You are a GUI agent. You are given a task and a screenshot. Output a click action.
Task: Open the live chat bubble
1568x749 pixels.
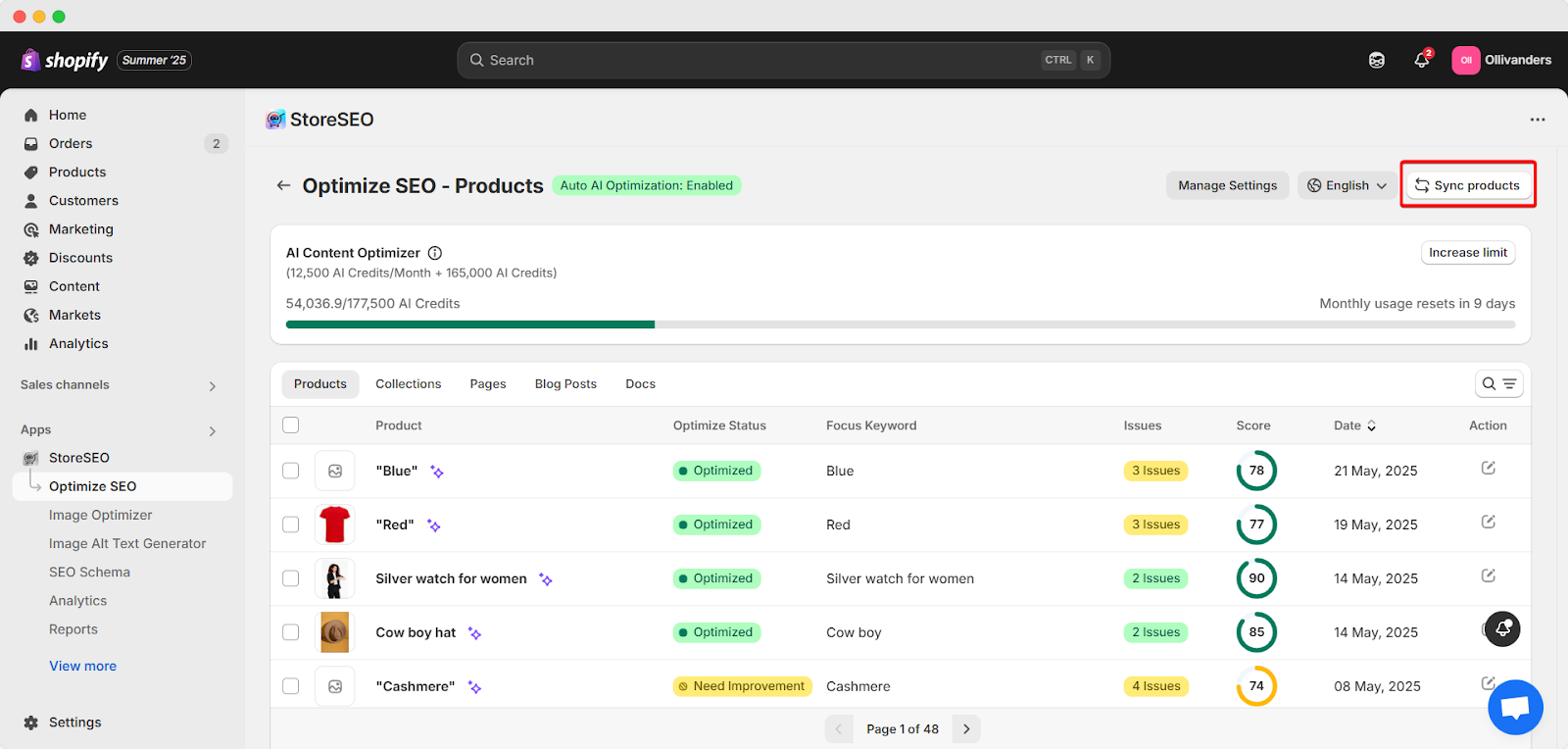[1515, 707]
